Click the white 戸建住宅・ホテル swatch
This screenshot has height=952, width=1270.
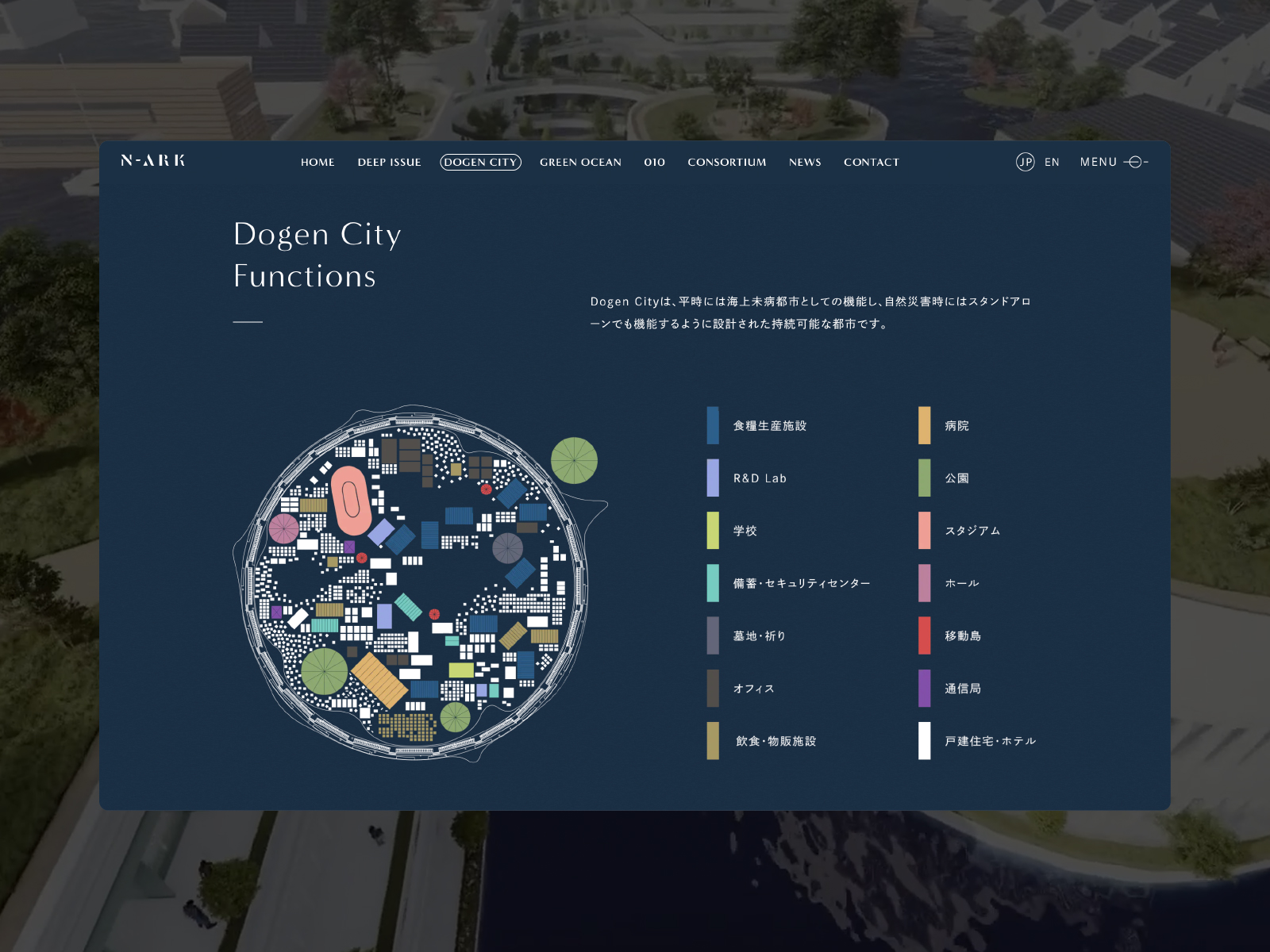click(x=925, y=740)
